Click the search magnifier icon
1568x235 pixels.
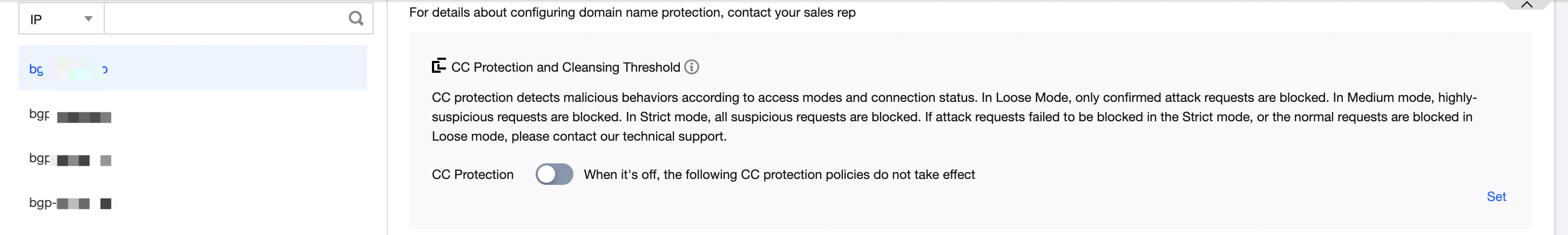point(356,19)
